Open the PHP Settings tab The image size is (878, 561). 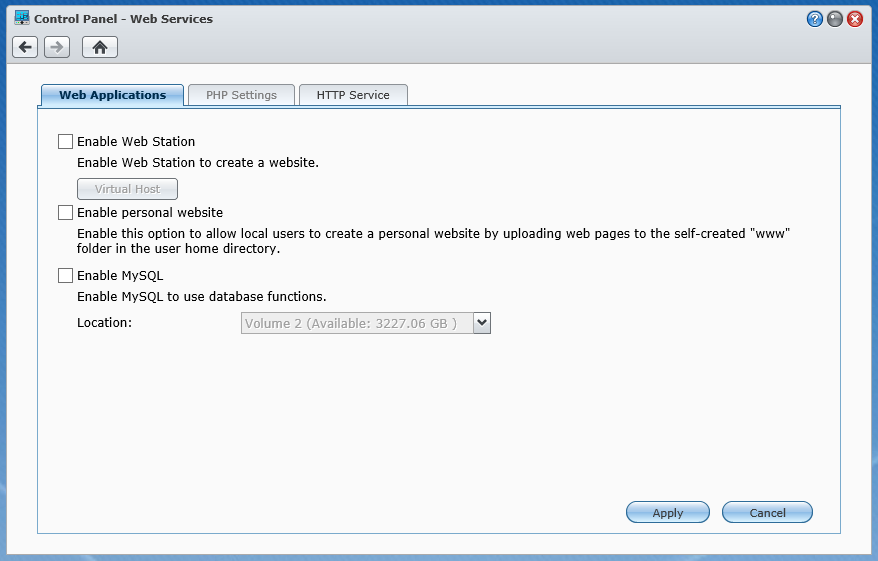(x=241, y=95)
